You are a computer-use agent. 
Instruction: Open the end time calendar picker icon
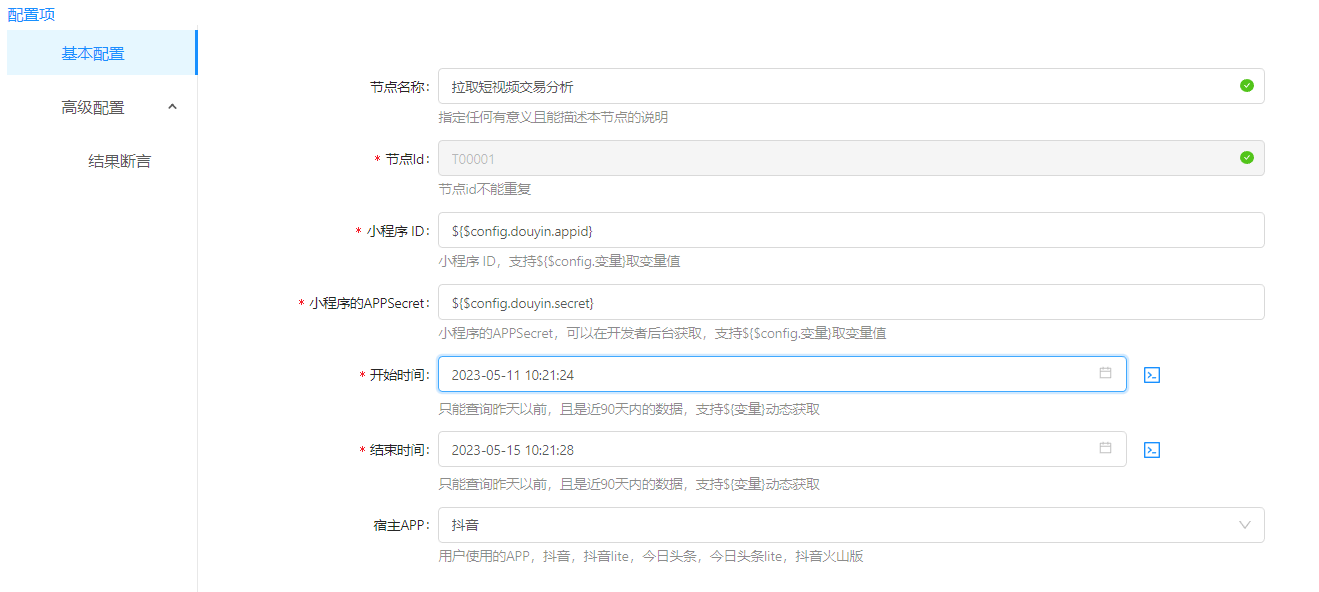(x=1105, y=448)
